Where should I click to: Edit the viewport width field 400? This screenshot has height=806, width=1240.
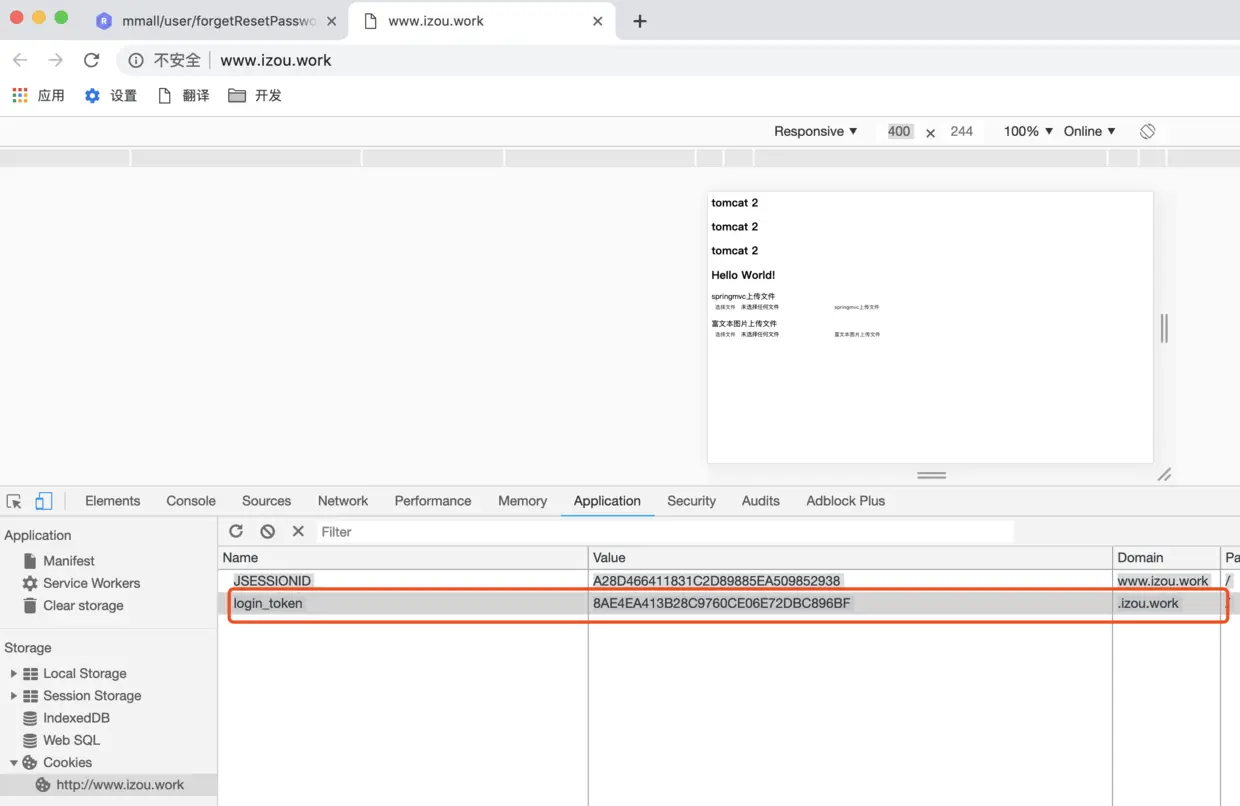[899, 131]
